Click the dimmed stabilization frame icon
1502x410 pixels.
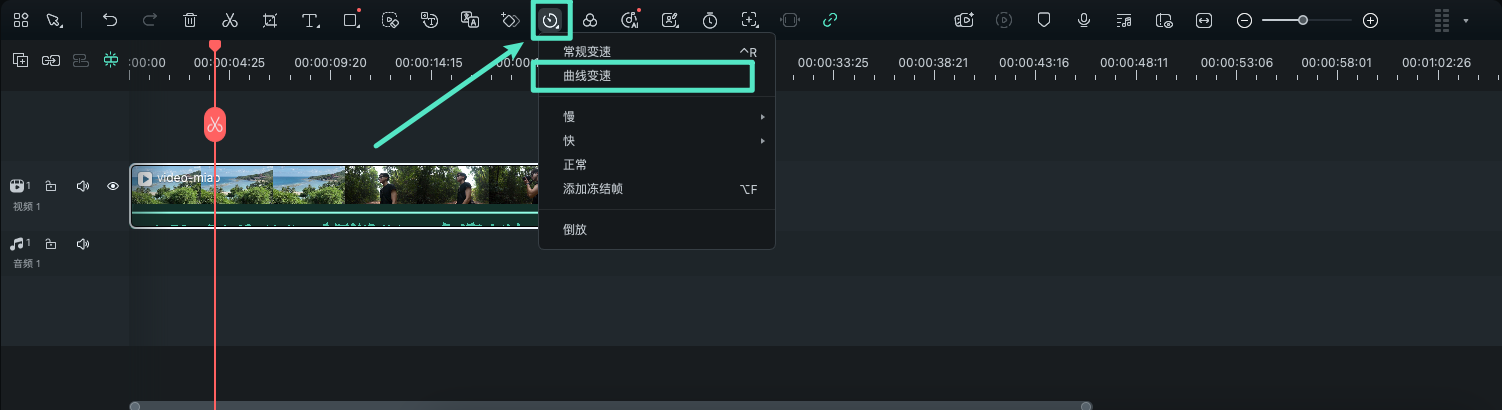click(x=790, y=20)
